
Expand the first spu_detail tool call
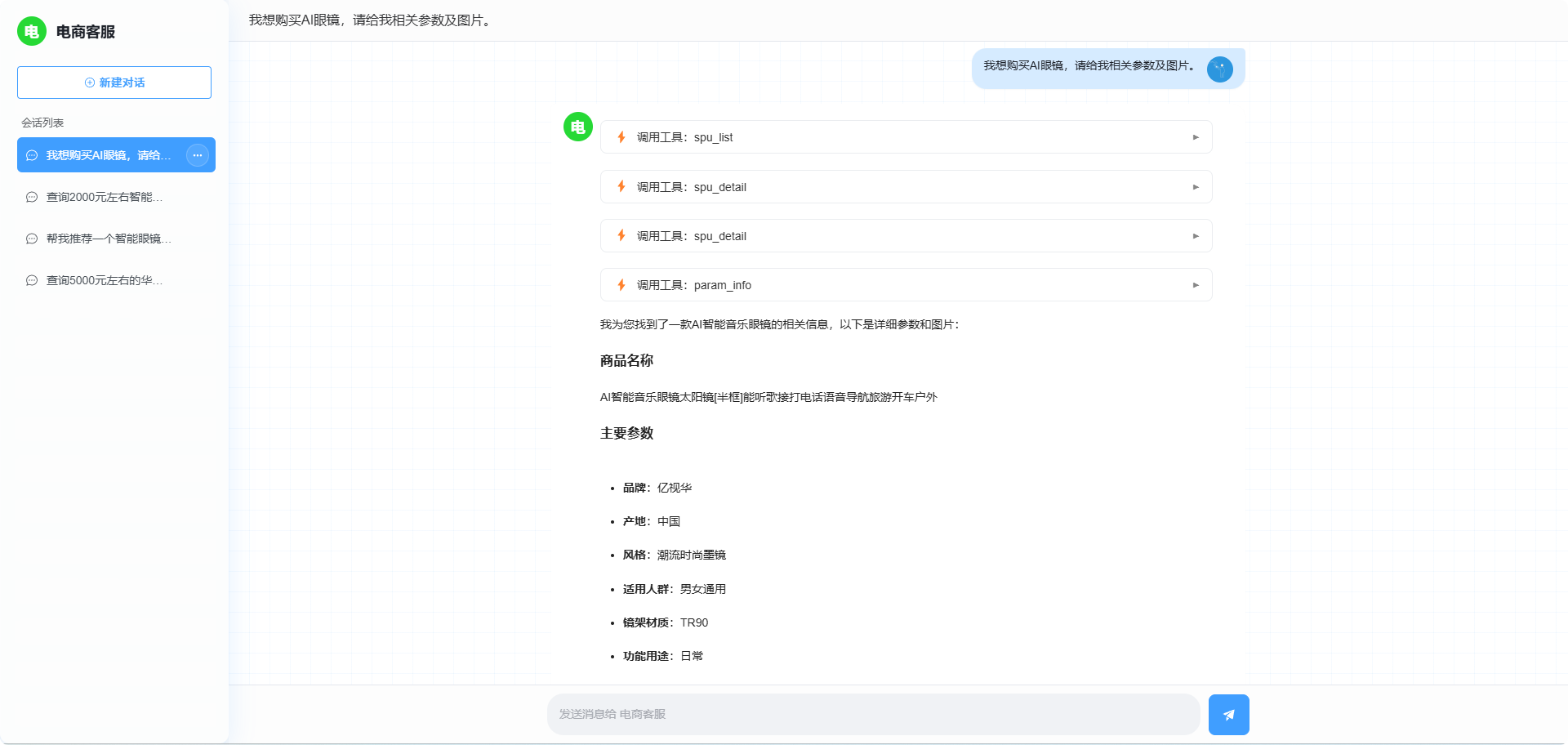click(1195, 187)
